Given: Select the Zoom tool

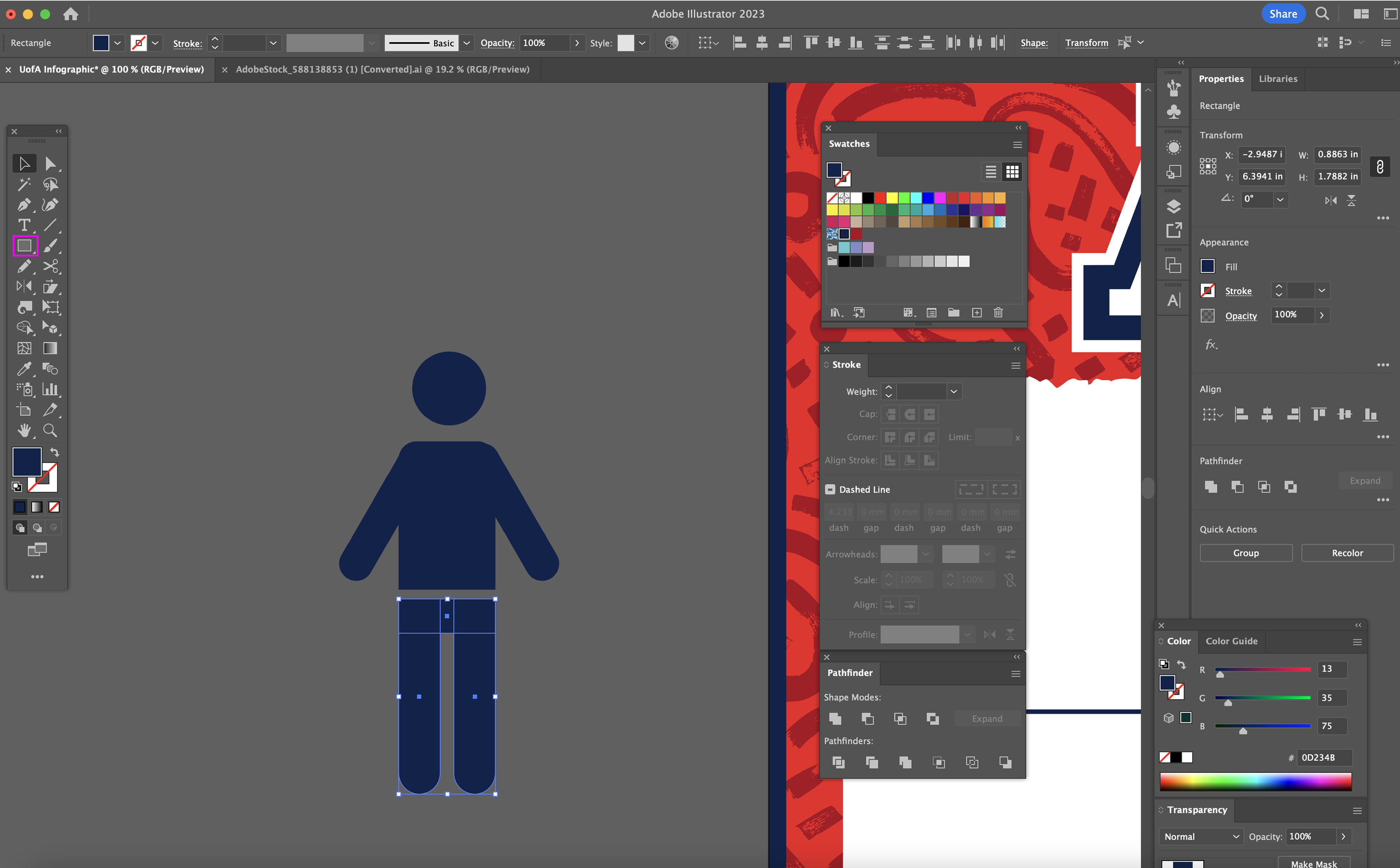Looking at the screenshot, I should [x=50, y=430].
